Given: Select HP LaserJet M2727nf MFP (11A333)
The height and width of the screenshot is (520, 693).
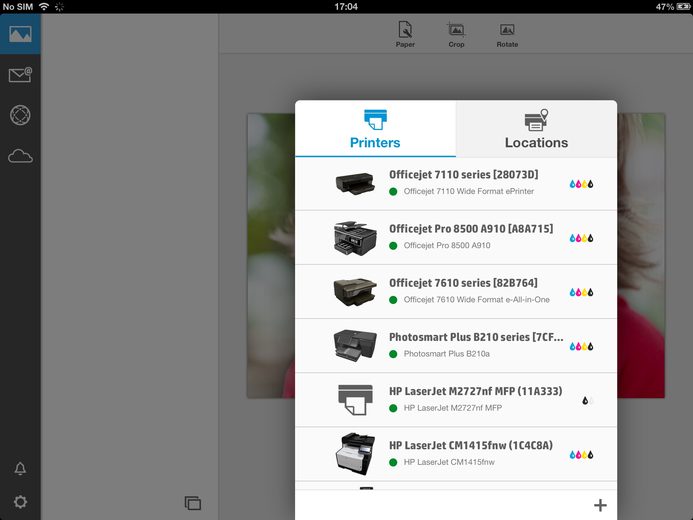Looking at the screenshot, I should pos(456,400).
